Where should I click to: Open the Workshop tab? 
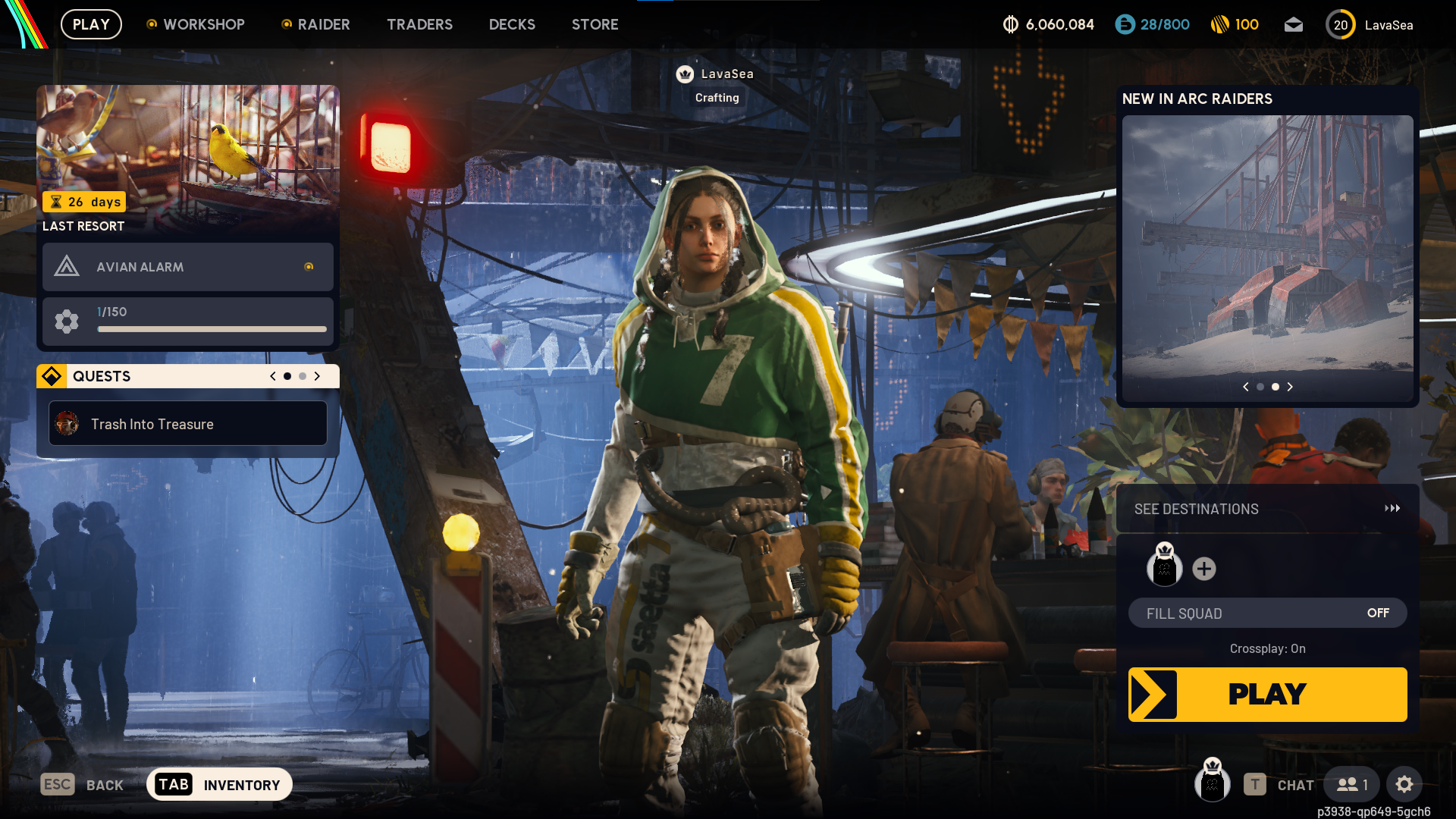[x=203, y=24]
